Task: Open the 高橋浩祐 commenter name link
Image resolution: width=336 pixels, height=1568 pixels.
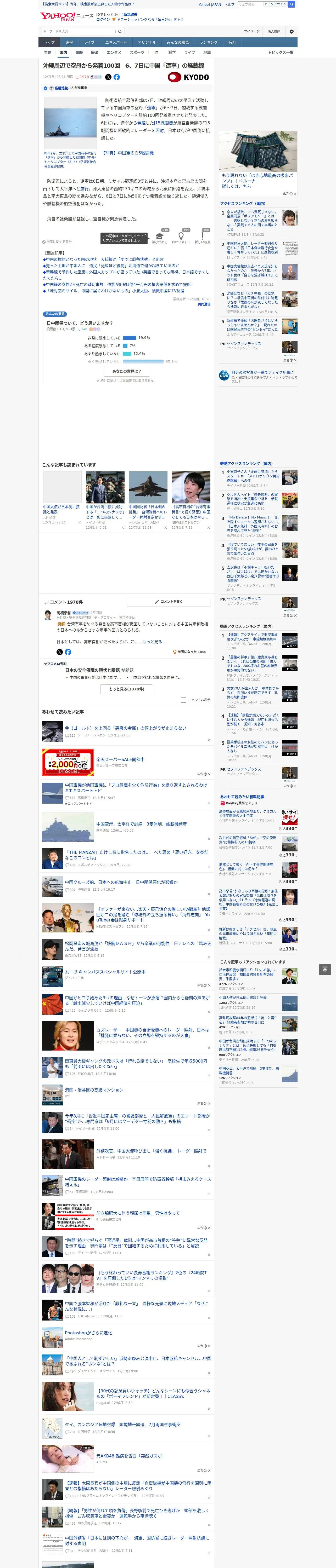Action: tap(64, 613)
